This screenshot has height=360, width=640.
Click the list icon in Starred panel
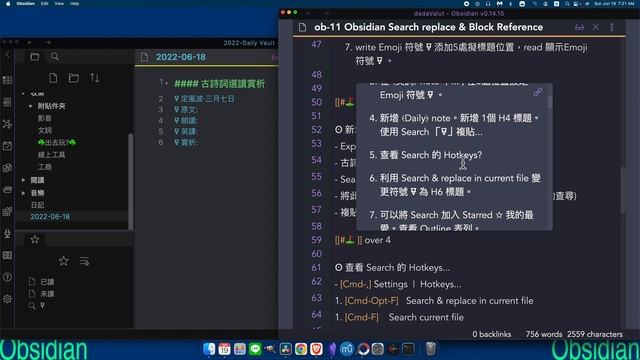(84, 261)
